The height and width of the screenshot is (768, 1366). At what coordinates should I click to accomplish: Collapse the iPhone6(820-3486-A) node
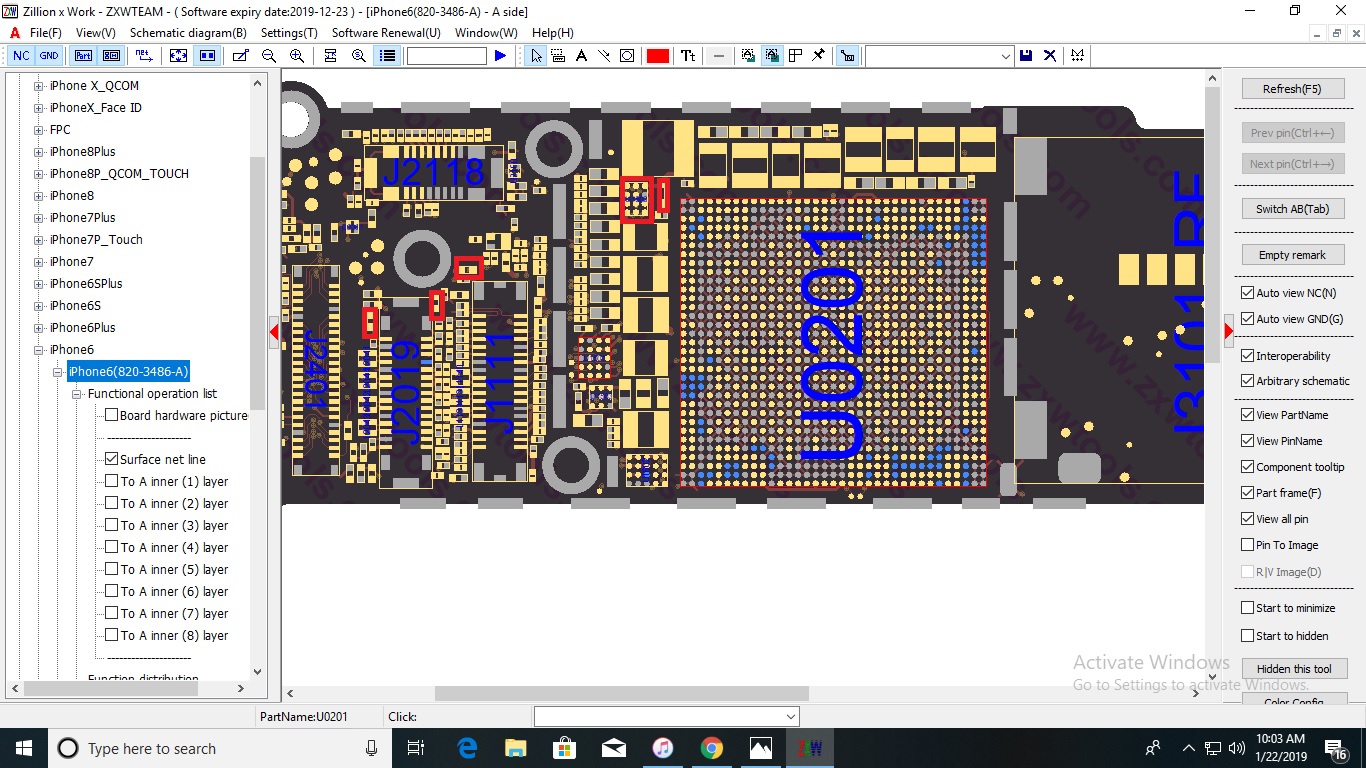click(58, 372)
